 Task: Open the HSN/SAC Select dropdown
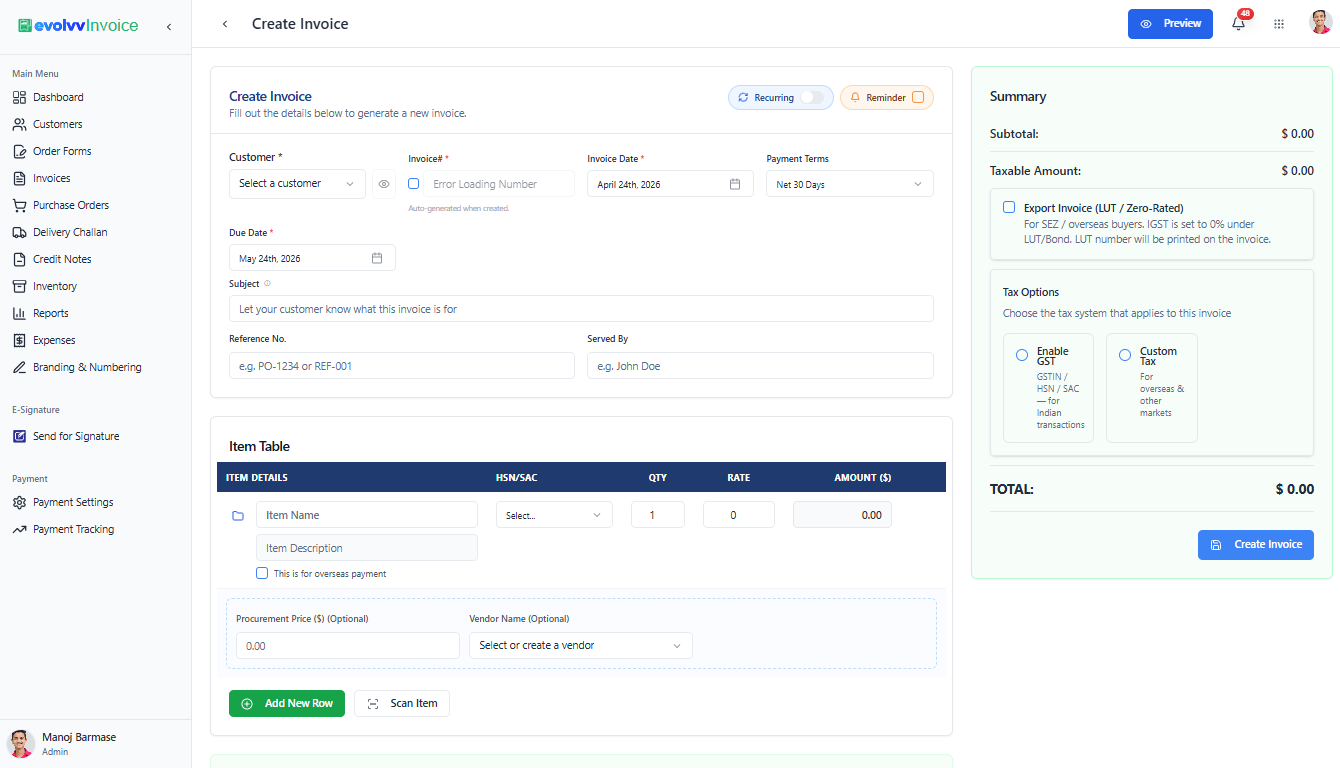[555, 515]
